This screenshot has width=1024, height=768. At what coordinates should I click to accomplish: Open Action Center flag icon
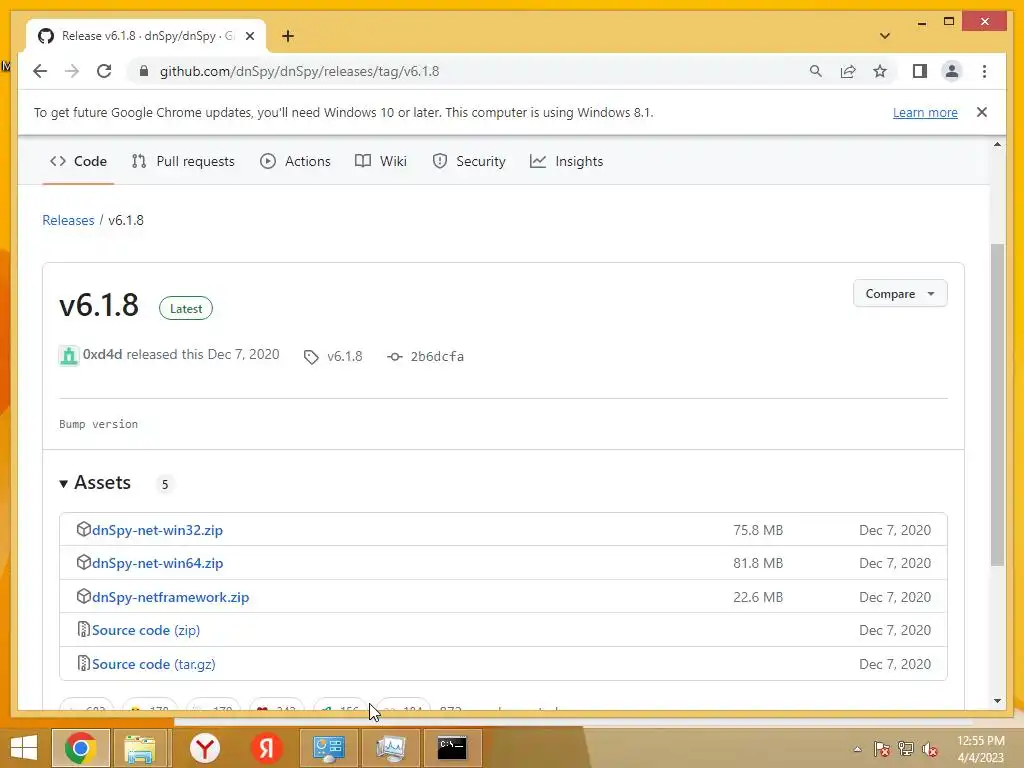[881, 749]
